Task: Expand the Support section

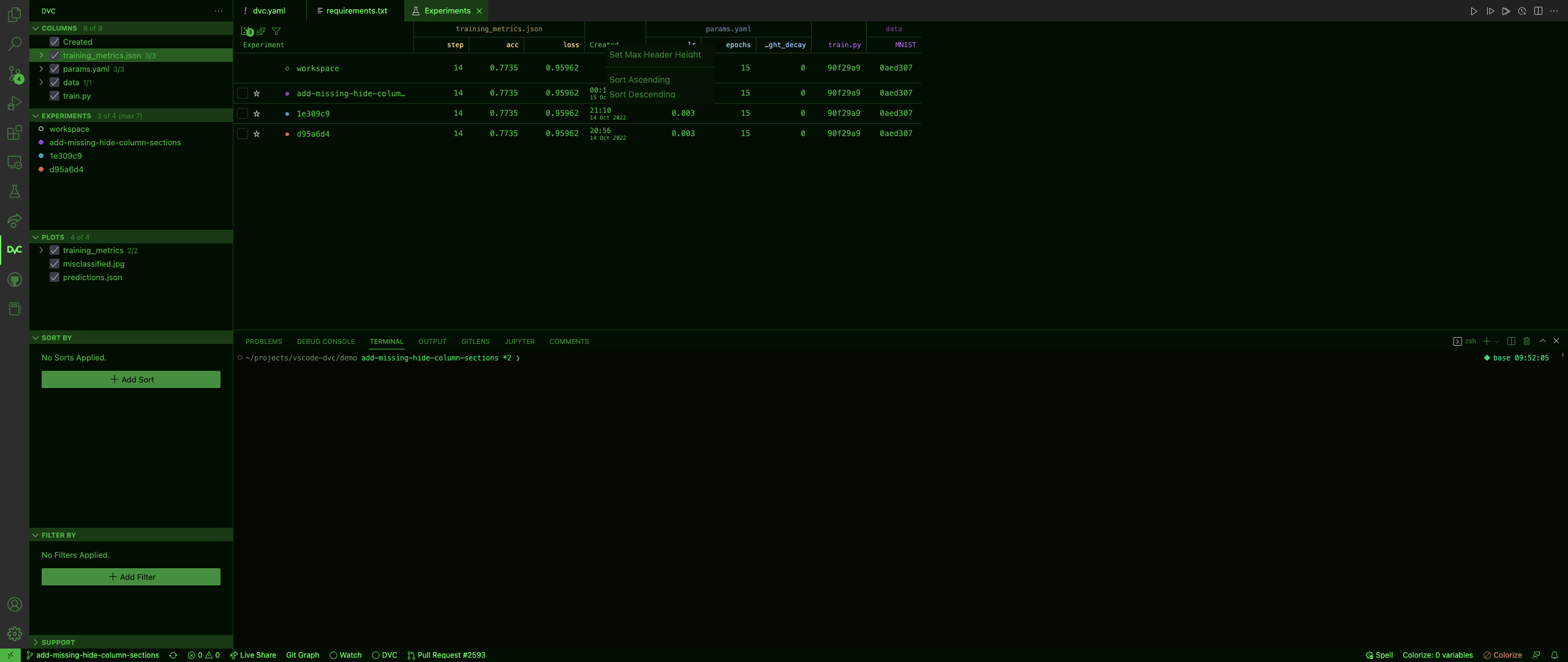Action: pos(58,642)
